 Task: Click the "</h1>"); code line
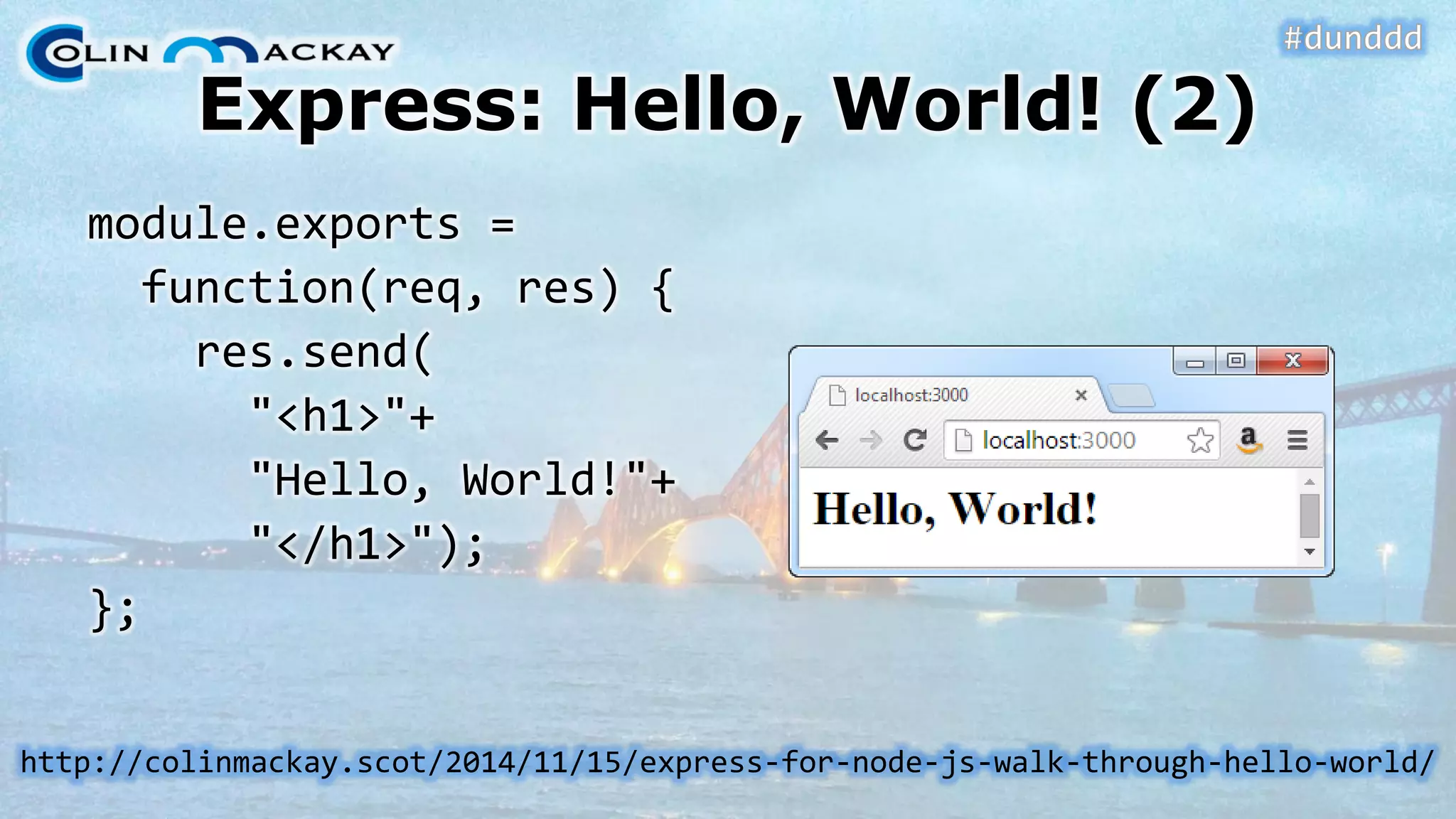(368, 545)
